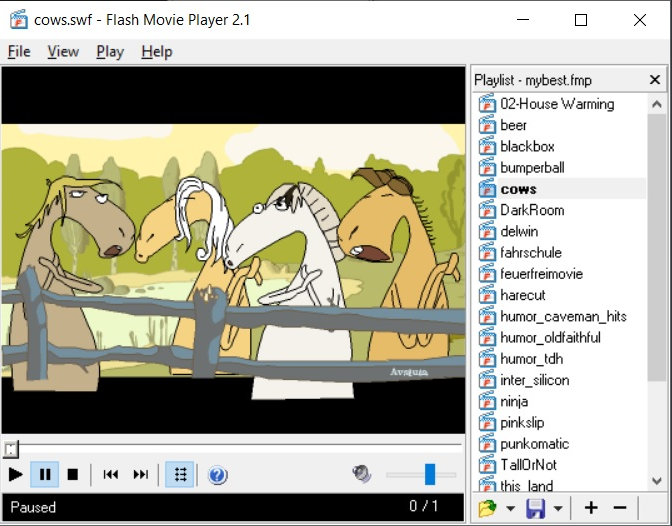Click the playlist scrollbar down arrow

coord(656,481)
